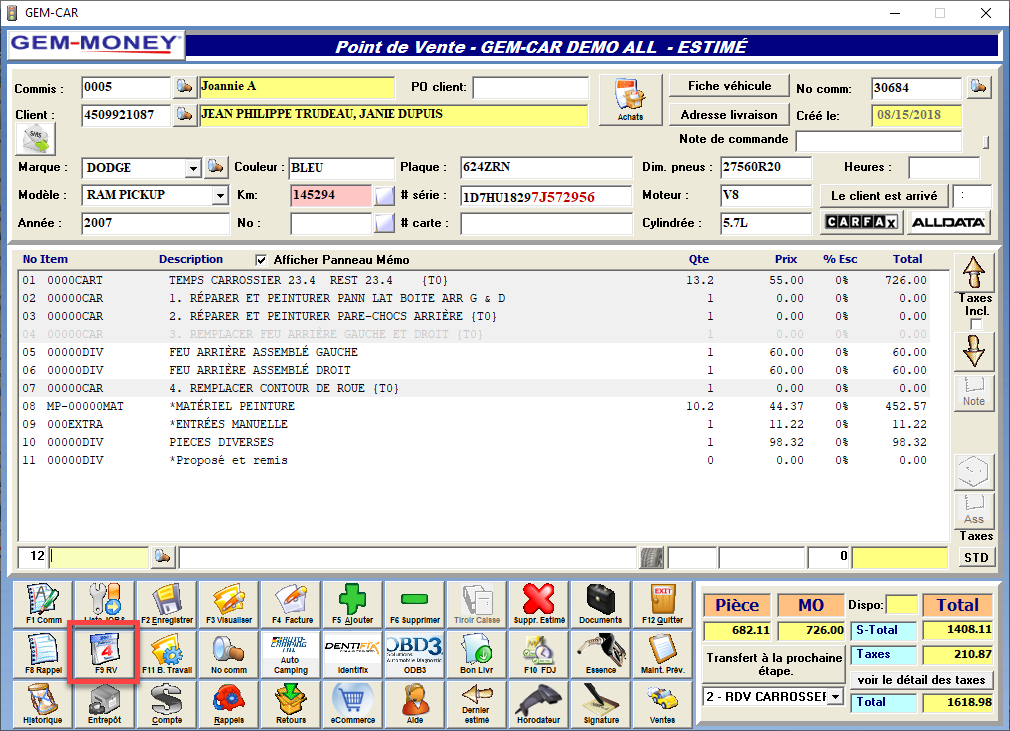Open the Entrepôt warehouse tool
The height and width of the screenshot is (731, 1010).
(x=104, y=704)
